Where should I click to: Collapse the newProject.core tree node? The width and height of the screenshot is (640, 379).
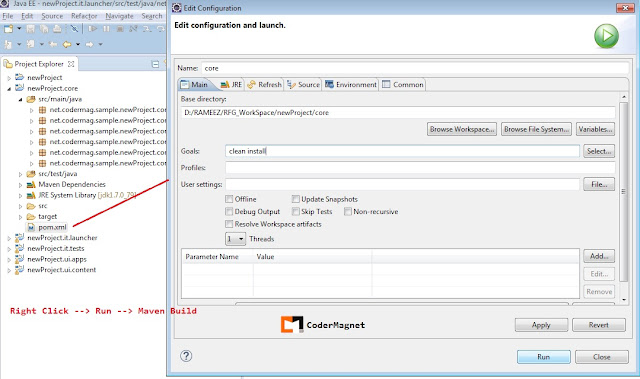pos(9,88)
